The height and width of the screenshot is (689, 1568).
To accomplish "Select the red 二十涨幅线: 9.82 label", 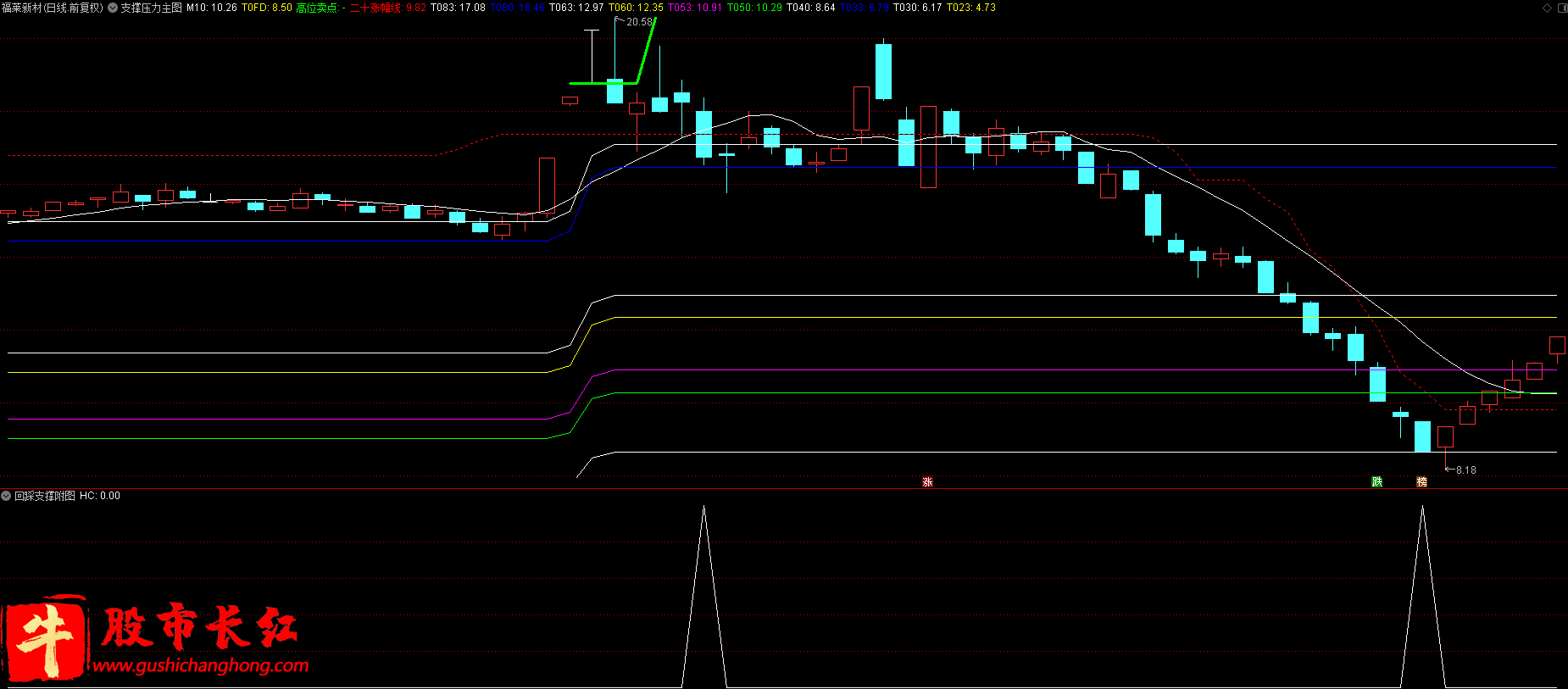I will pos(388,8).
